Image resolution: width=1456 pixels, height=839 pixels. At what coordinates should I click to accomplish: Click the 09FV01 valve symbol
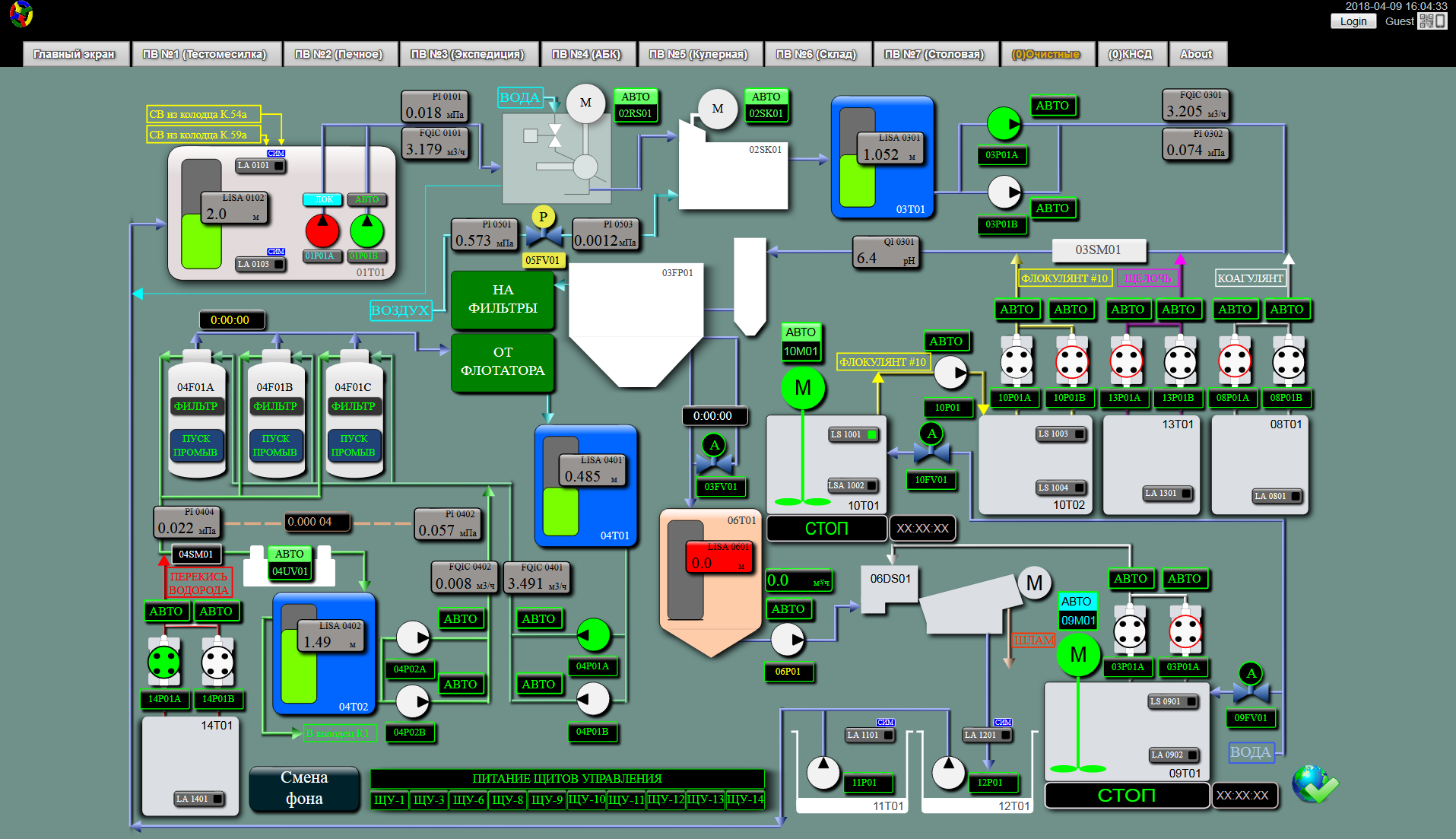(1251, 691)
